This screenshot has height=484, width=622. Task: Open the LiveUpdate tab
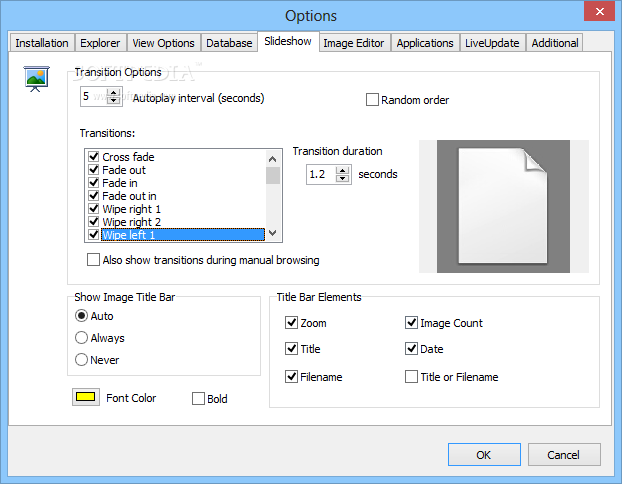493,43
